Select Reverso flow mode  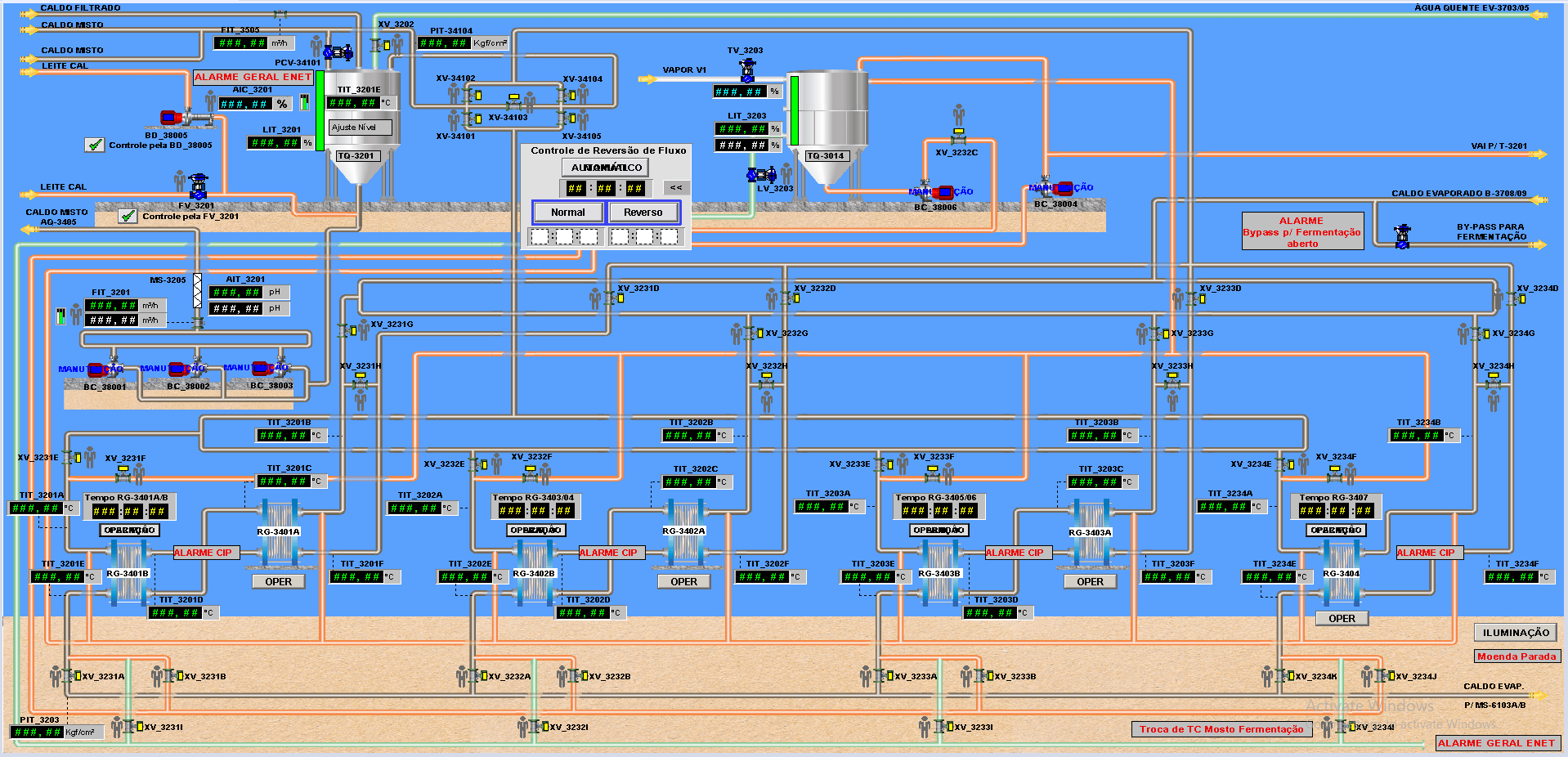coord(643,213)
